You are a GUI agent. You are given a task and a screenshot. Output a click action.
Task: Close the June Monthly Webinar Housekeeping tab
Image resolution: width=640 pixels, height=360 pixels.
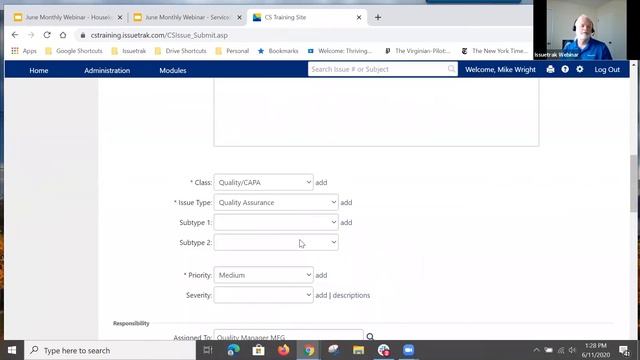(x=120, y=17)
